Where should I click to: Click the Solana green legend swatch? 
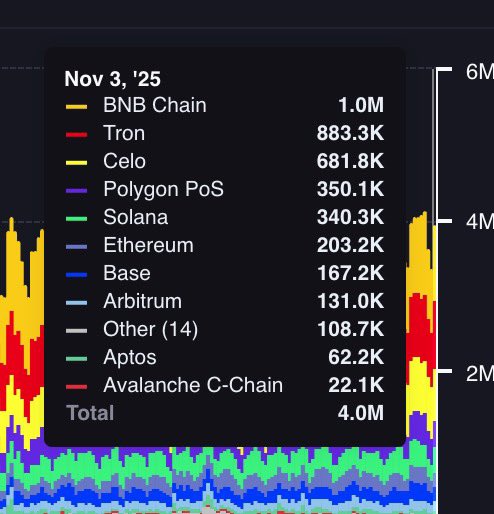pos(77,219)
